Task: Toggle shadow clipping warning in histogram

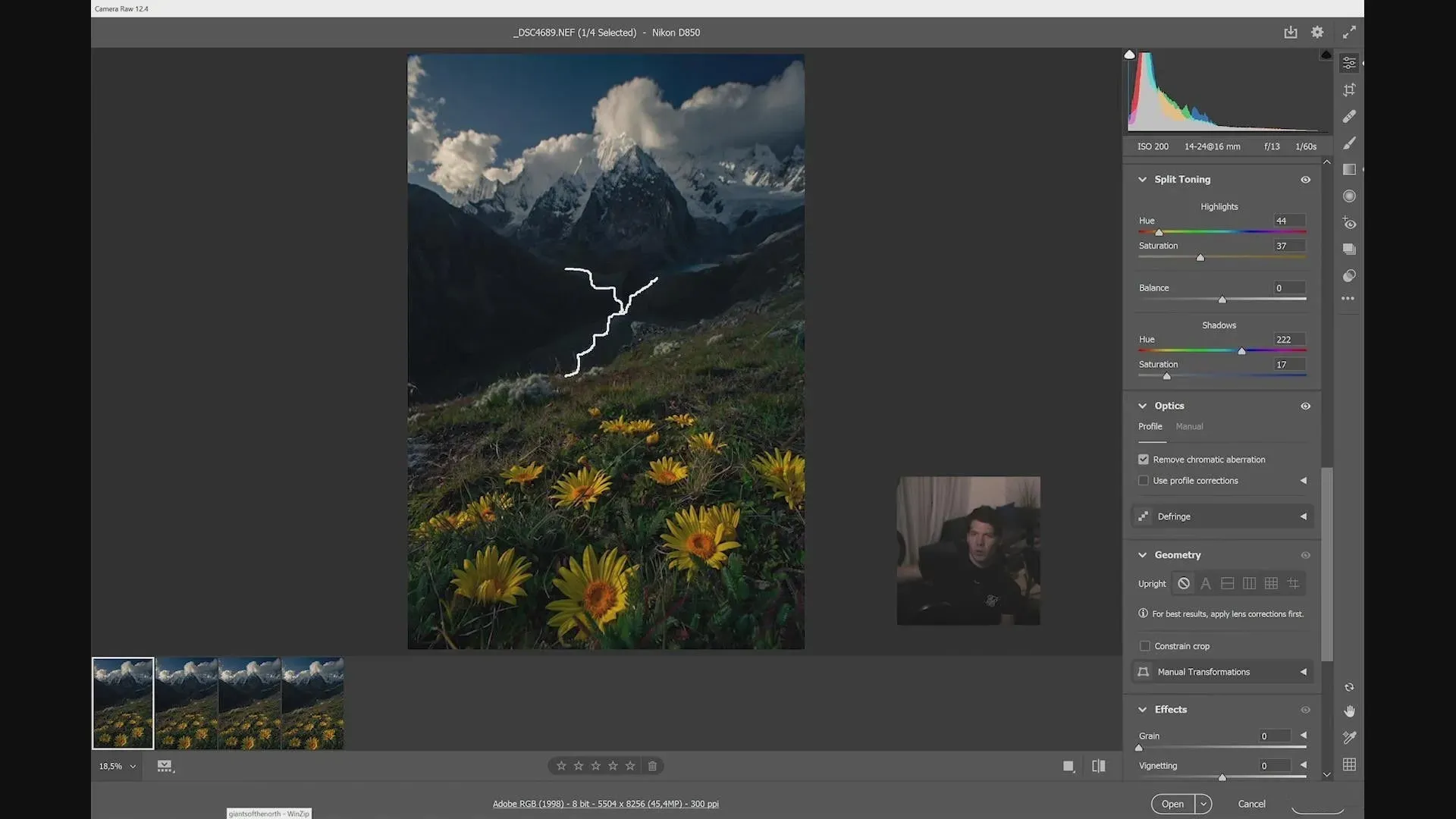Action: 1129,55
